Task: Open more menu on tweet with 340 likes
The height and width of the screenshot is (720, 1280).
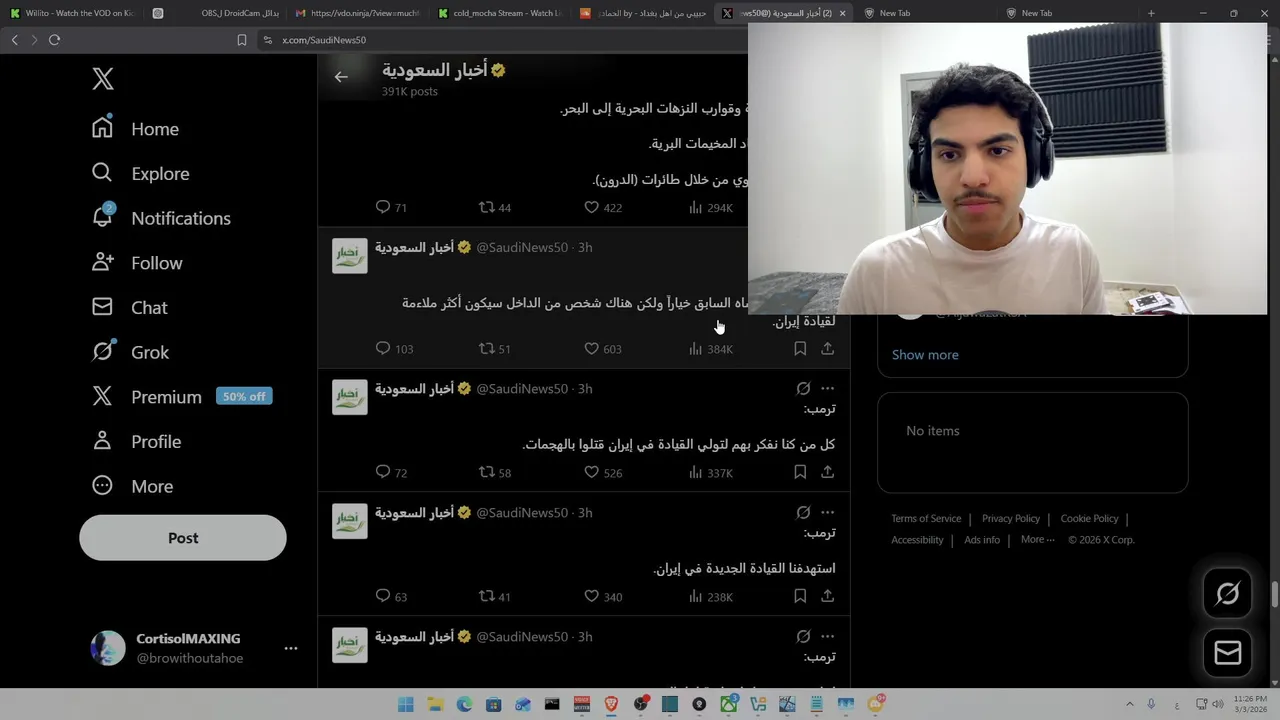Action: point(828,512)
